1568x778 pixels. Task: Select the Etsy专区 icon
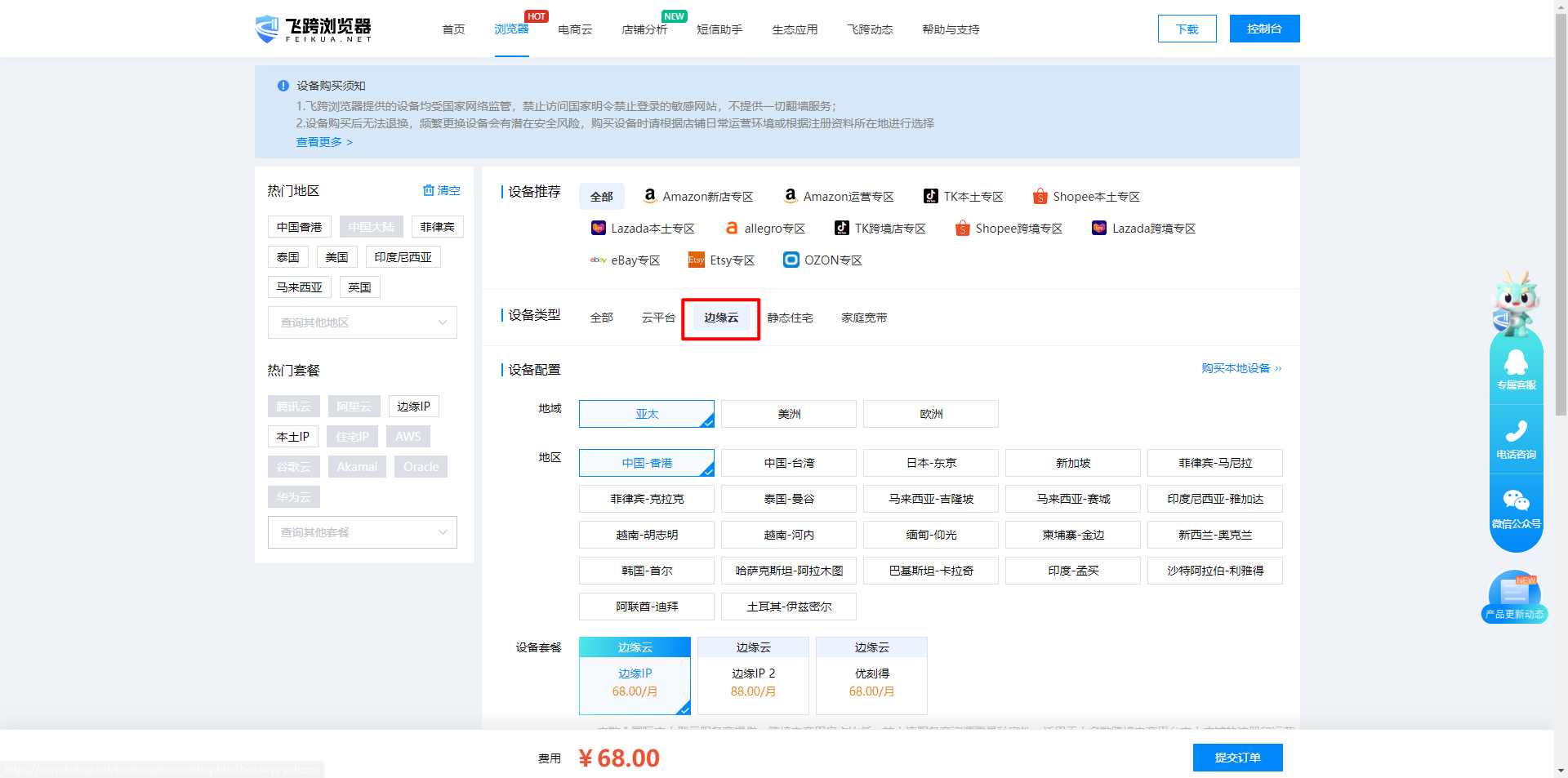[x=697, y=260]
